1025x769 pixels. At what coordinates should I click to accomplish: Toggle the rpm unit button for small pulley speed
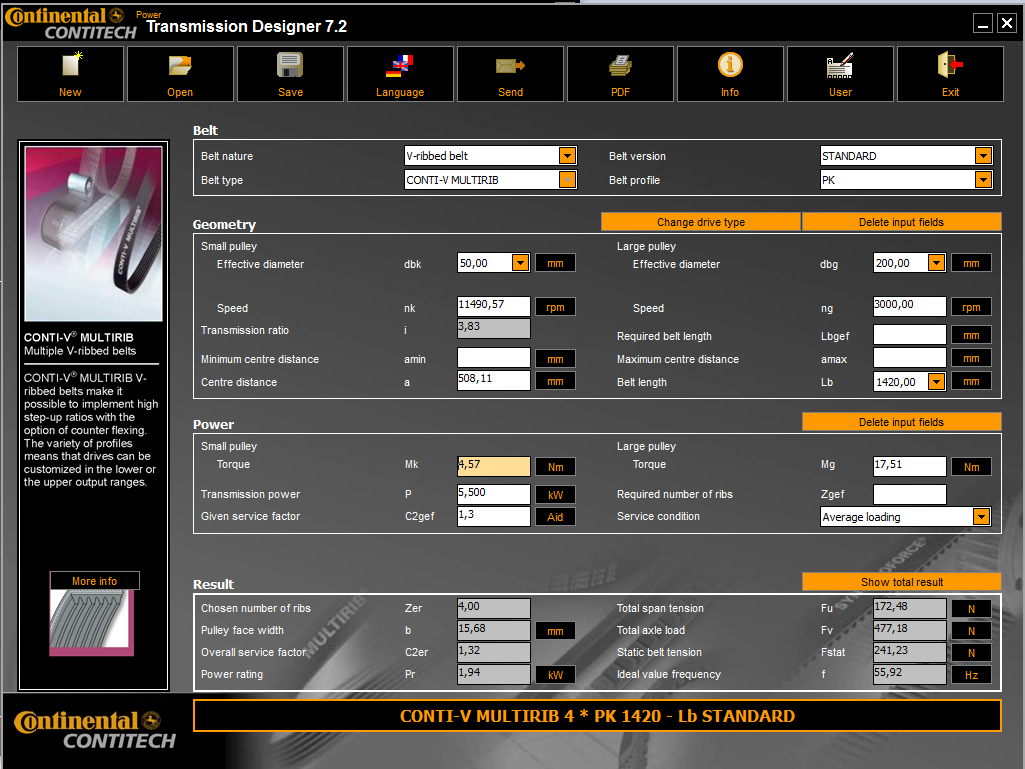(x=555, y=307)
